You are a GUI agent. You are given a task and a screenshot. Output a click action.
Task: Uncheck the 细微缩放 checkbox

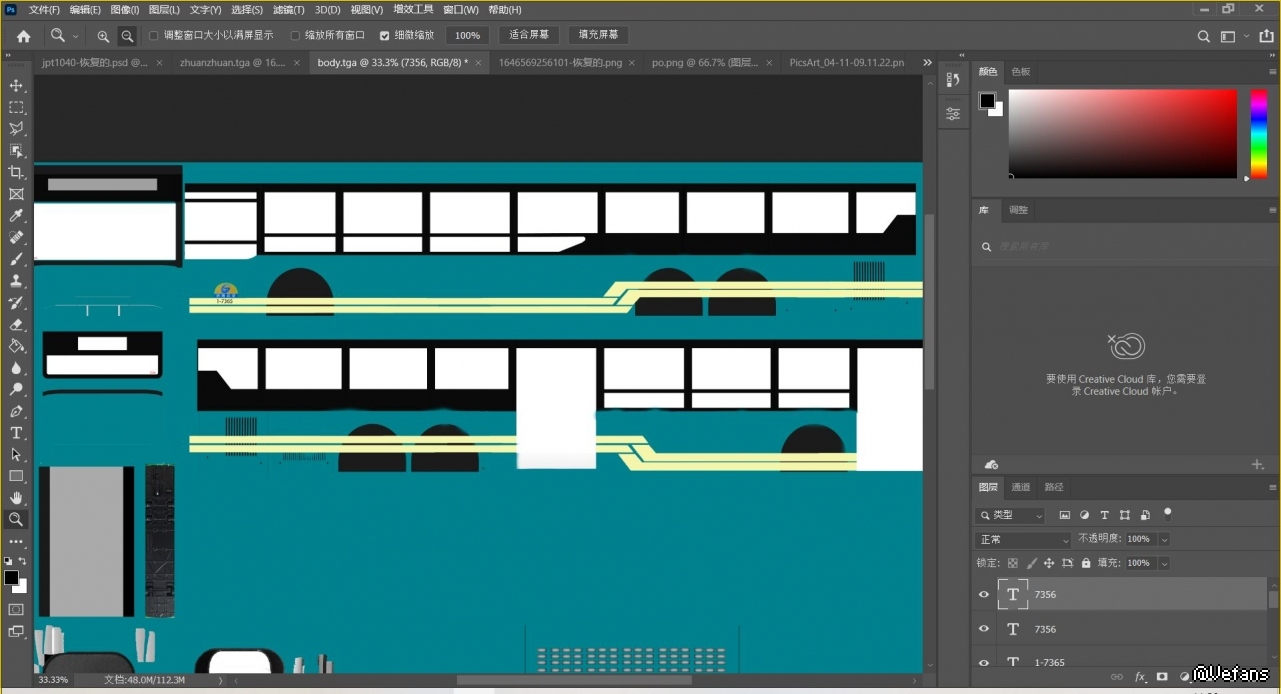pyautogui.click(x=385, y=35)
